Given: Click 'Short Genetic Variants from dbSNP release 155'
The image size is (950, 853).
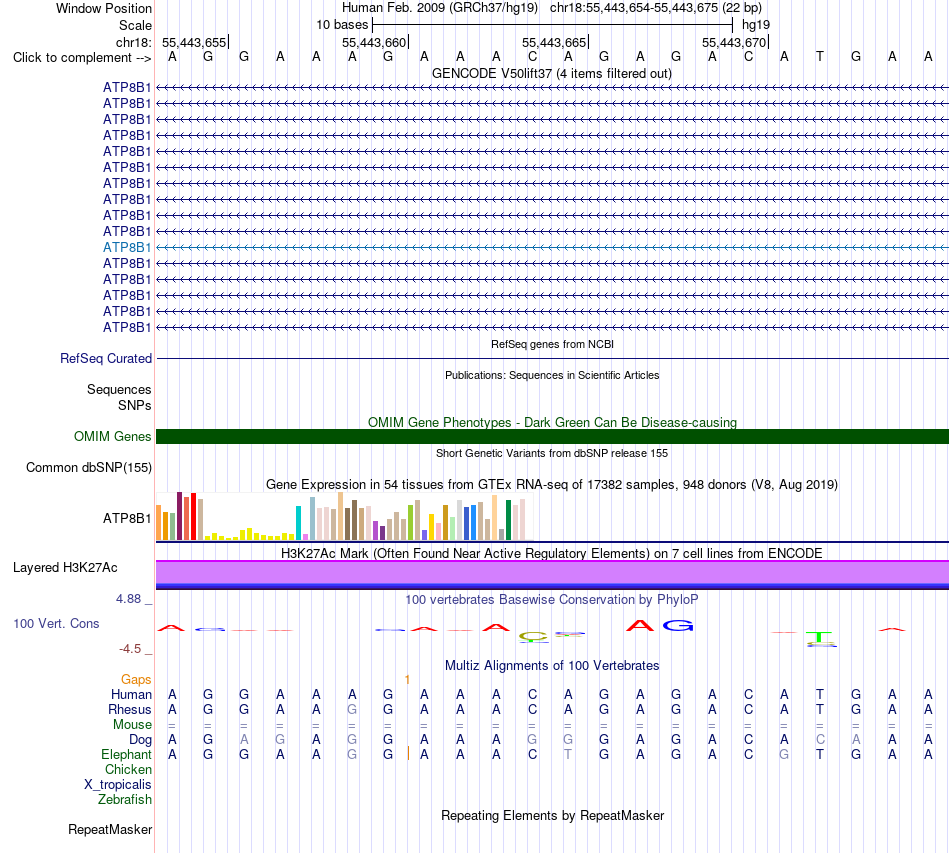Looking at the screenshot, I should click(x=552, y=453).
